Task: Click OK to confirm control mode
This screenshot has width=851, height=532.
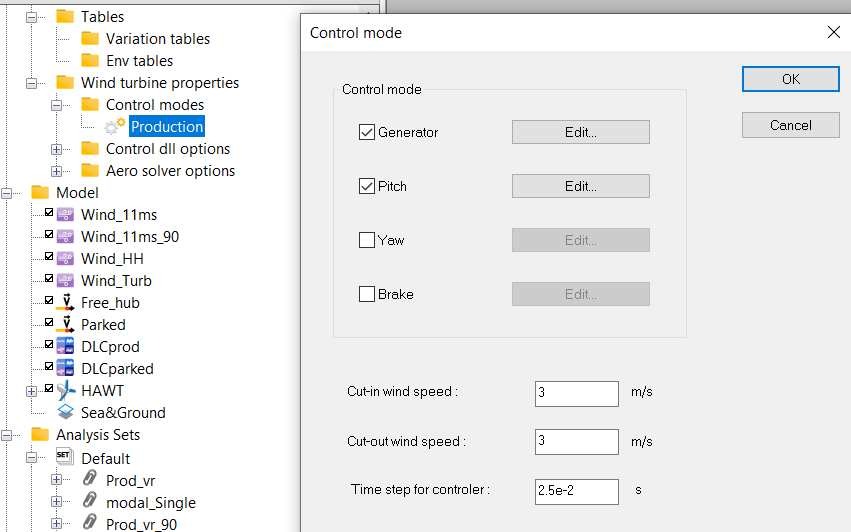Action: pyautogui.click(x=790, y=79)
